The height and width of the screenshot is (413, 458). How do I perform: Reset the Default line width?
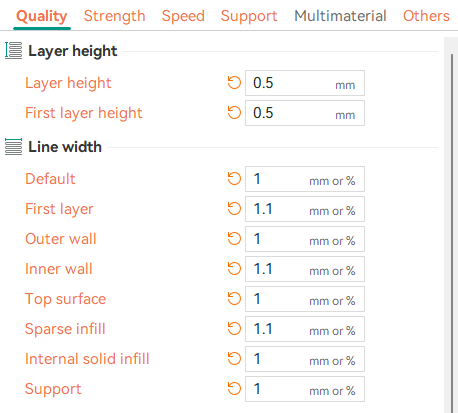pos(234,179)
